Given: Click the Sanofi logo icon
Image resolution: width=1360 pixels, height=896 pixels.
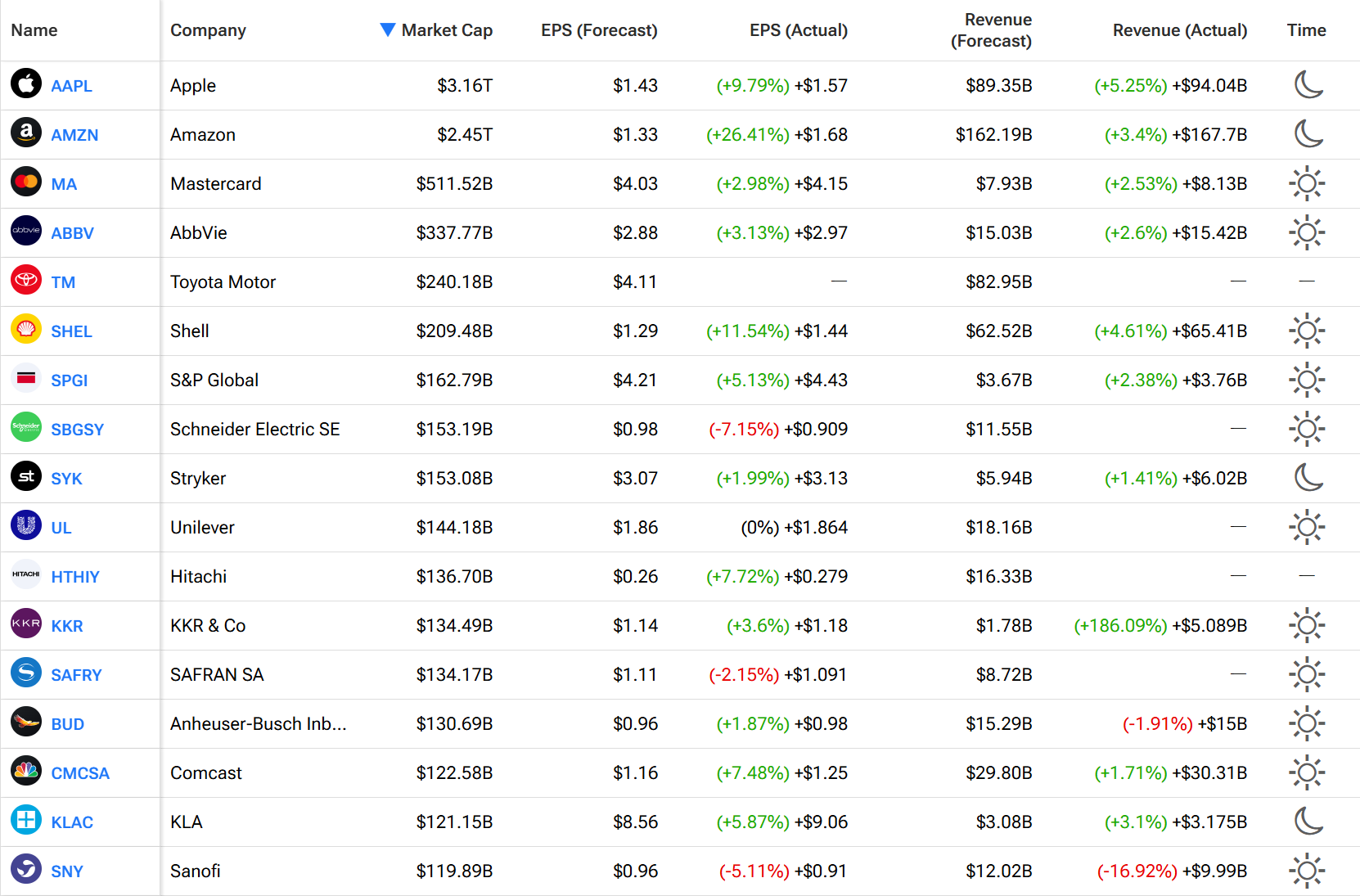Looking at the screenshot, I should tap(26, 869).
